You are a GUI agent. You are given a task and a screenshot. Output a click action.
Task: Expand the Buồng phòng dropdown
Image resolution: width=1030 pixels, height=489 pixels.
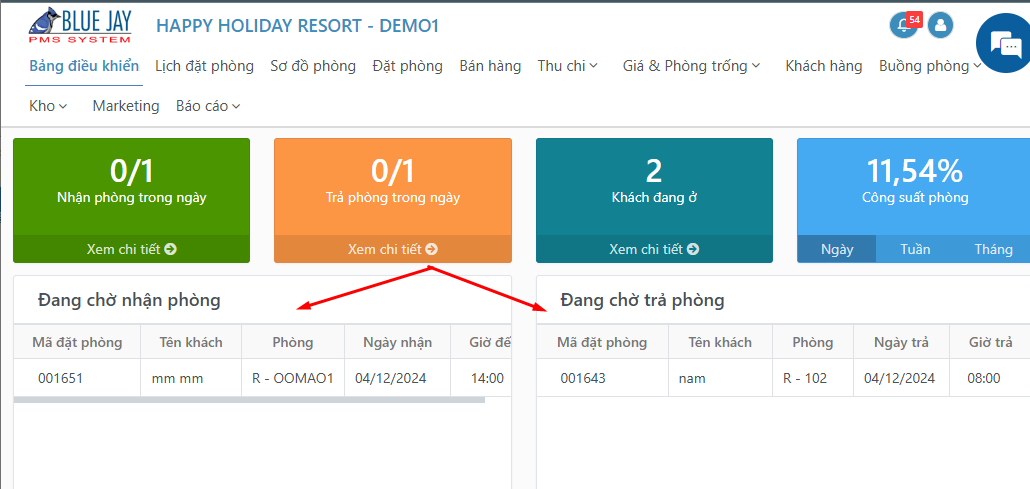click(x=930, y=66)
